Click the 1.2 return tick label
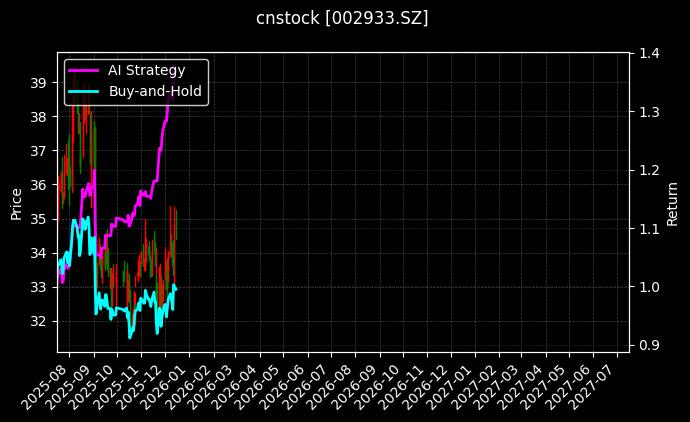 pos(648,170)
